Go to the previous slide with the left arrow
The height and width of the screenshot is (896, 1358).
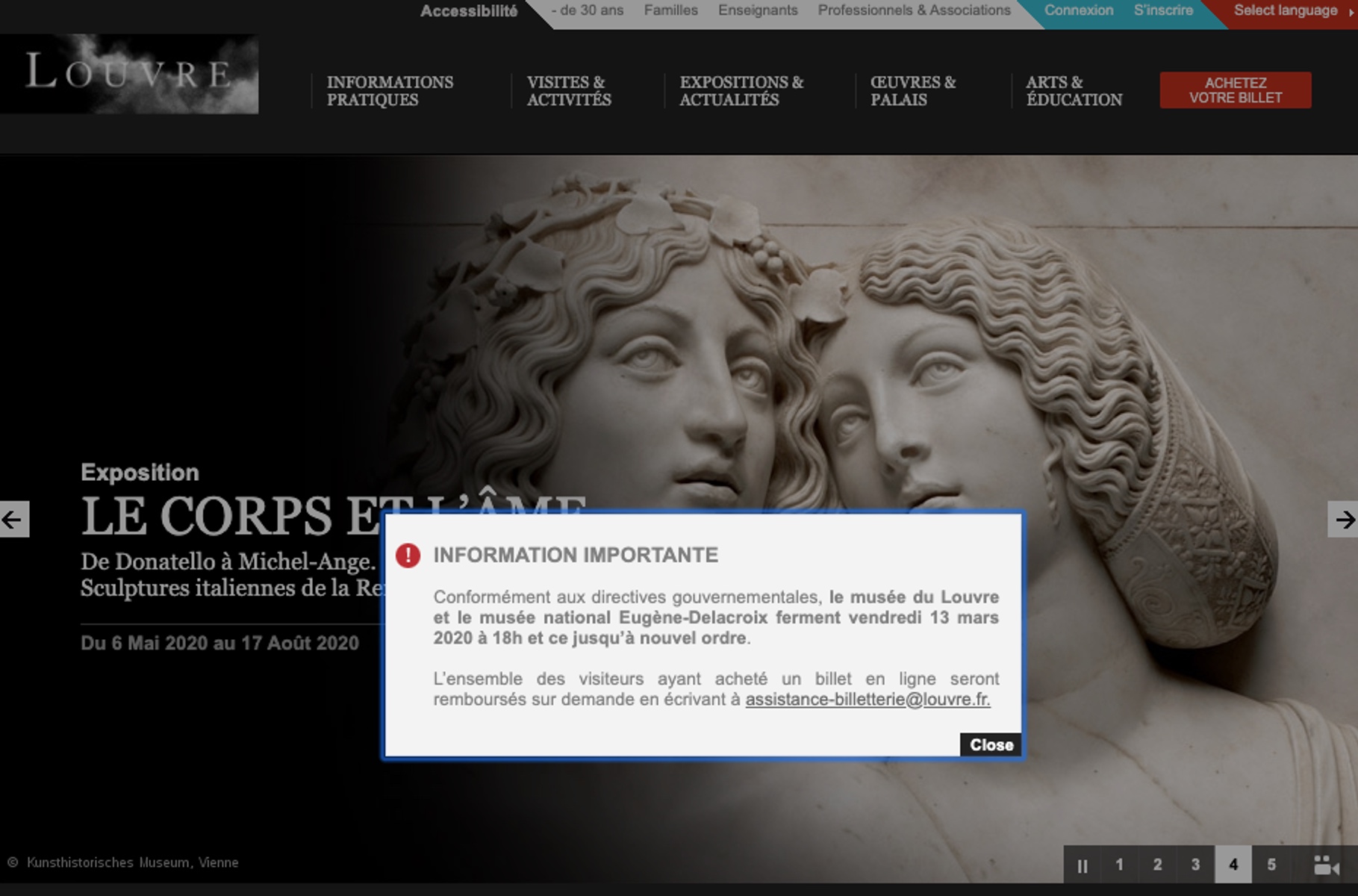[x=14, y=519]
